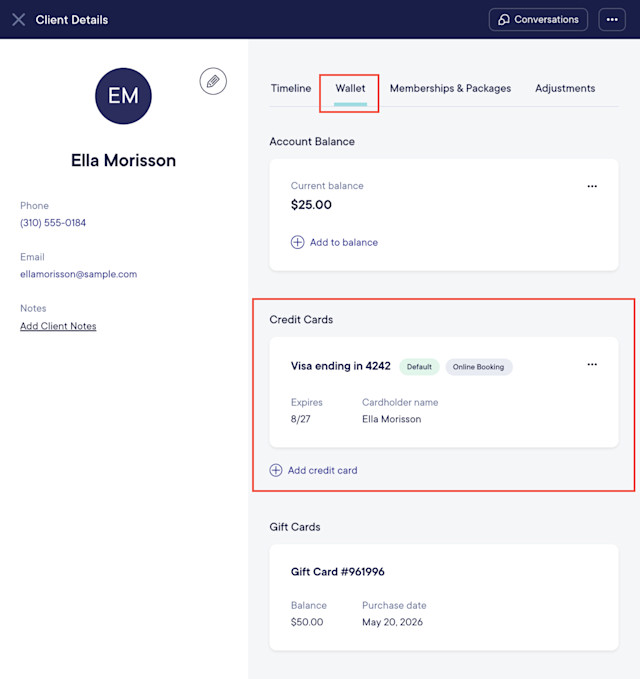This screenshot has width=640, height=679.
Task: Click the email ellamorisson@sample.com
Action: pyautogui.click(x=78, y=274)
